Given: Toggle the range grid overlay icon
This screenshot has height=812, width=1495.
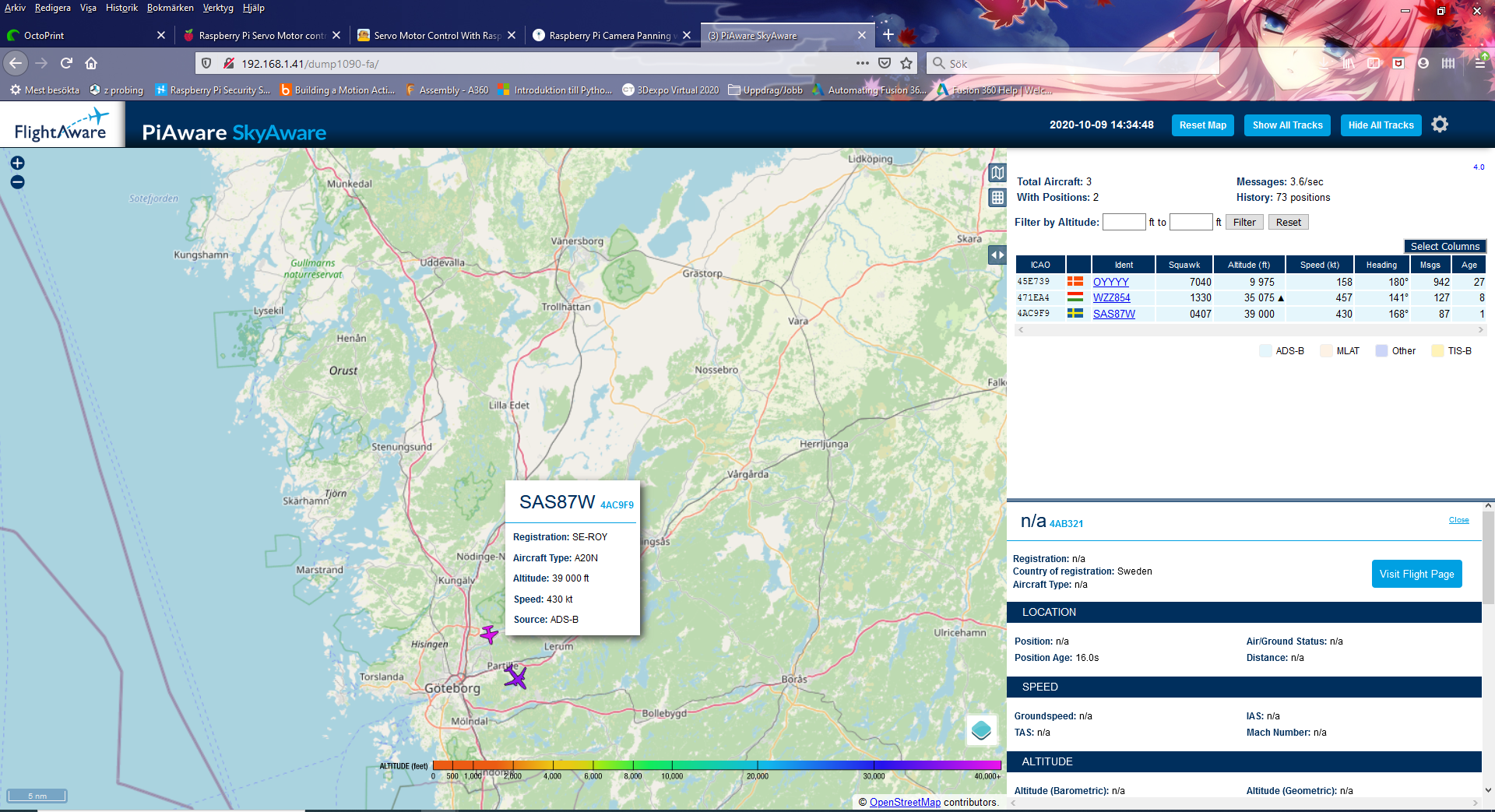Looking at the screenshot, I should point(997,198).
